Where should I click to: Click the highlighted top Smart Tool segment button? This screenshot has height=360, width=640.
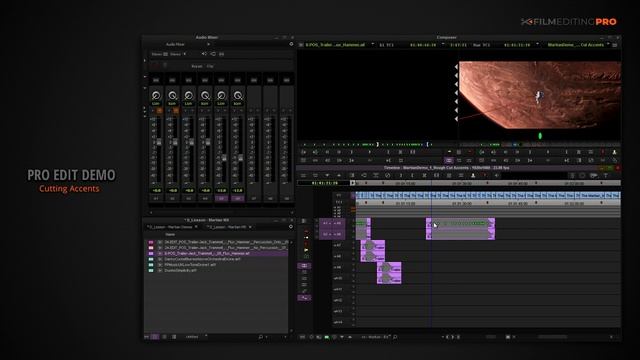coord(304,266)
